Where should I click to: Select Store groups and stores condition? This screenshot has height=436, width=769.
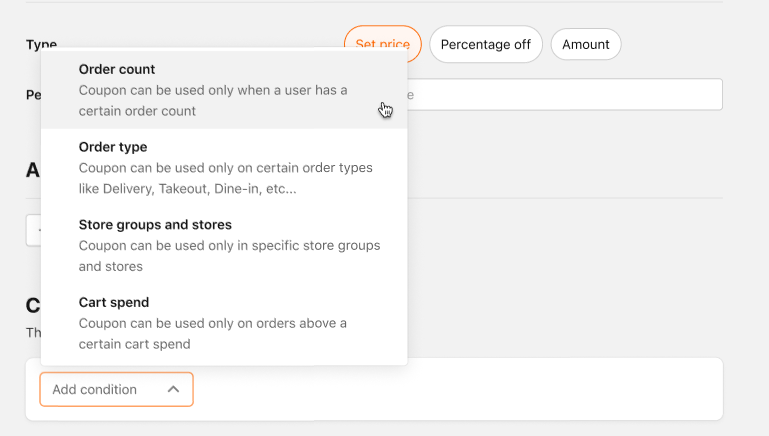pyautogui.click(x=155, y=224)
